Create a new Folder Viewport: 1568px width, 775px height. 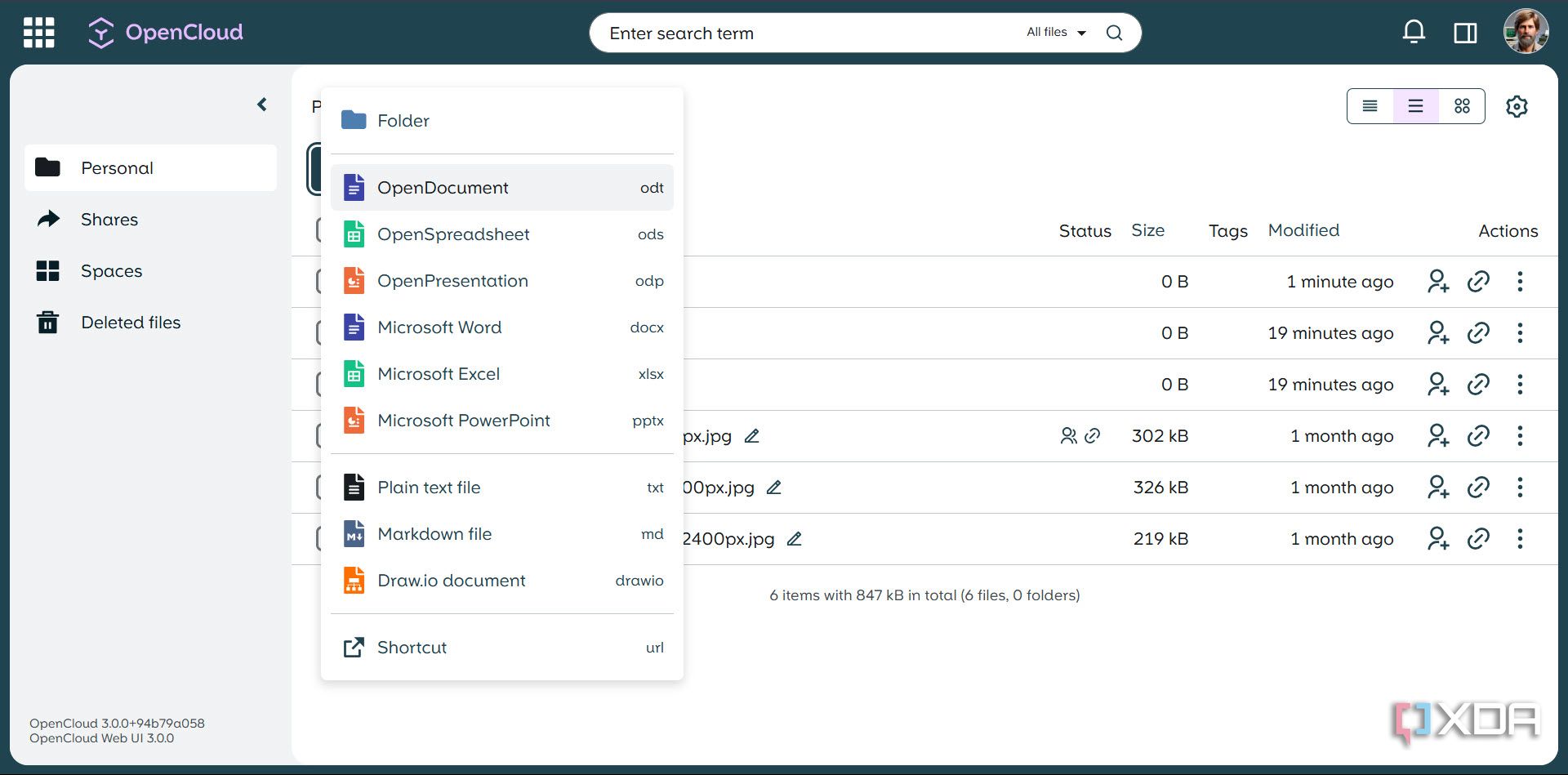coord(502,121)
